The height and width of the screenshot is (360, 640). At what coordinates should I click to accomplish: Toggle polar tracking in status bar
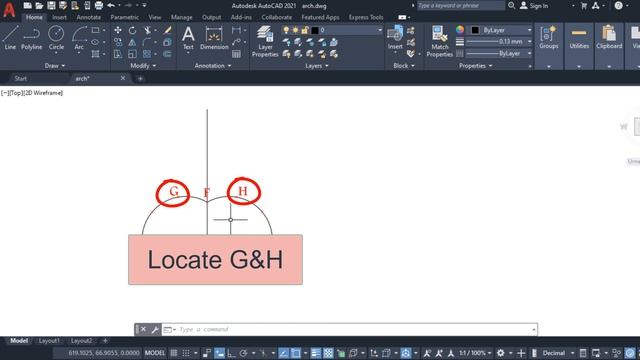pyautogui.click(x=244, y=353)
